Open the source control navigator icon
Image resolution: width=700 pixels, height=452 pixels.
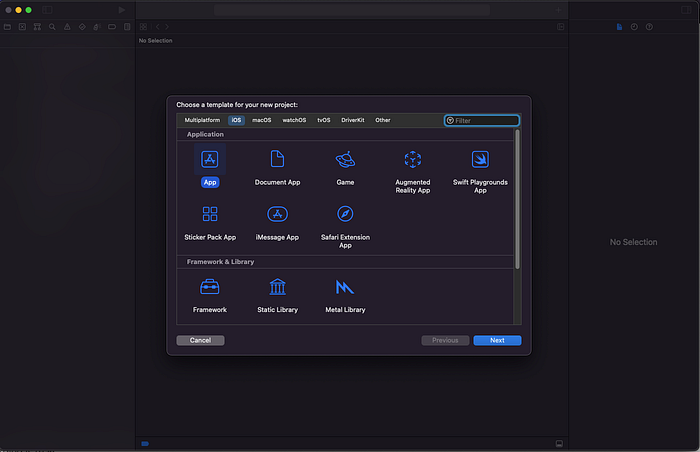coord(22,27)
